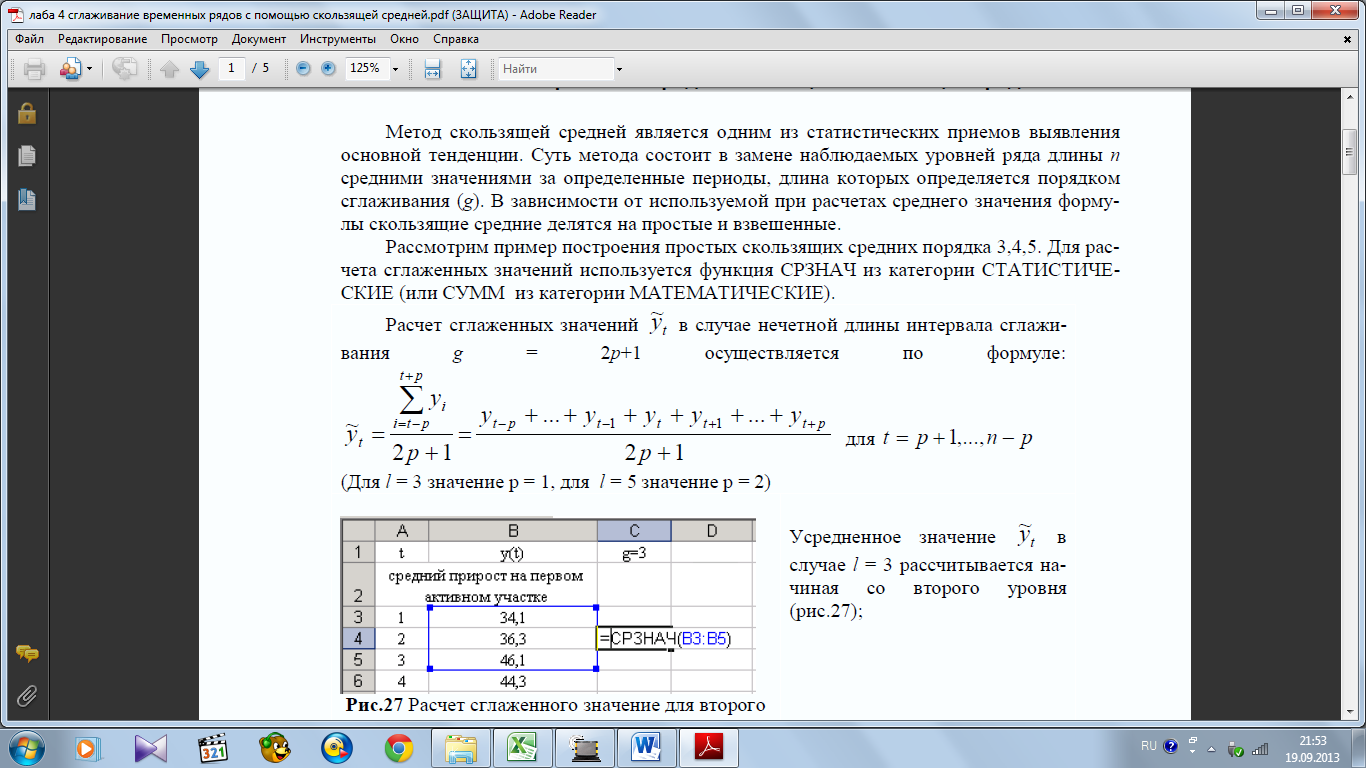Fit page width with scrolling icon
Viewport: 1366px width, 768px height.
(433, 69)
